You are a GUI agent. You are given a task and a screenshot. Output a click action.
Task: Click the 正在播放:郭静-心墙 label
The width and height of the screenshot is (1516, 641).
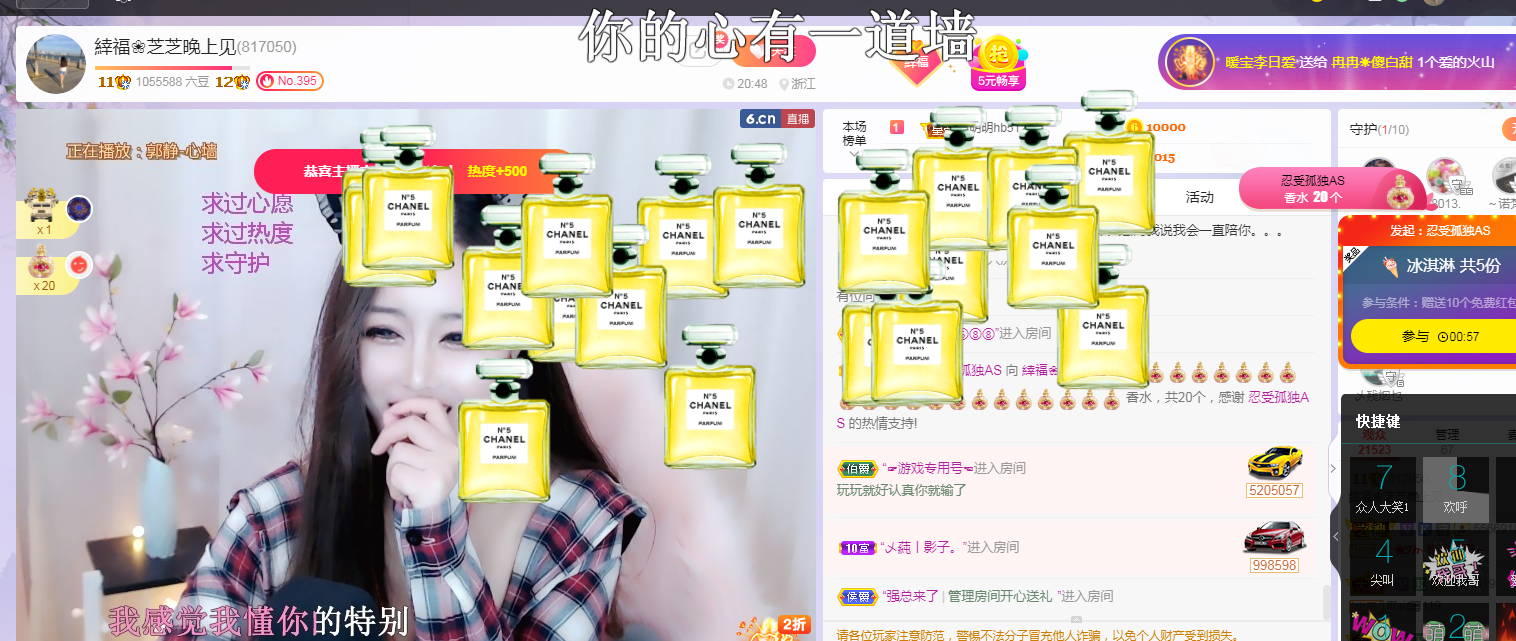coord(141,151)
